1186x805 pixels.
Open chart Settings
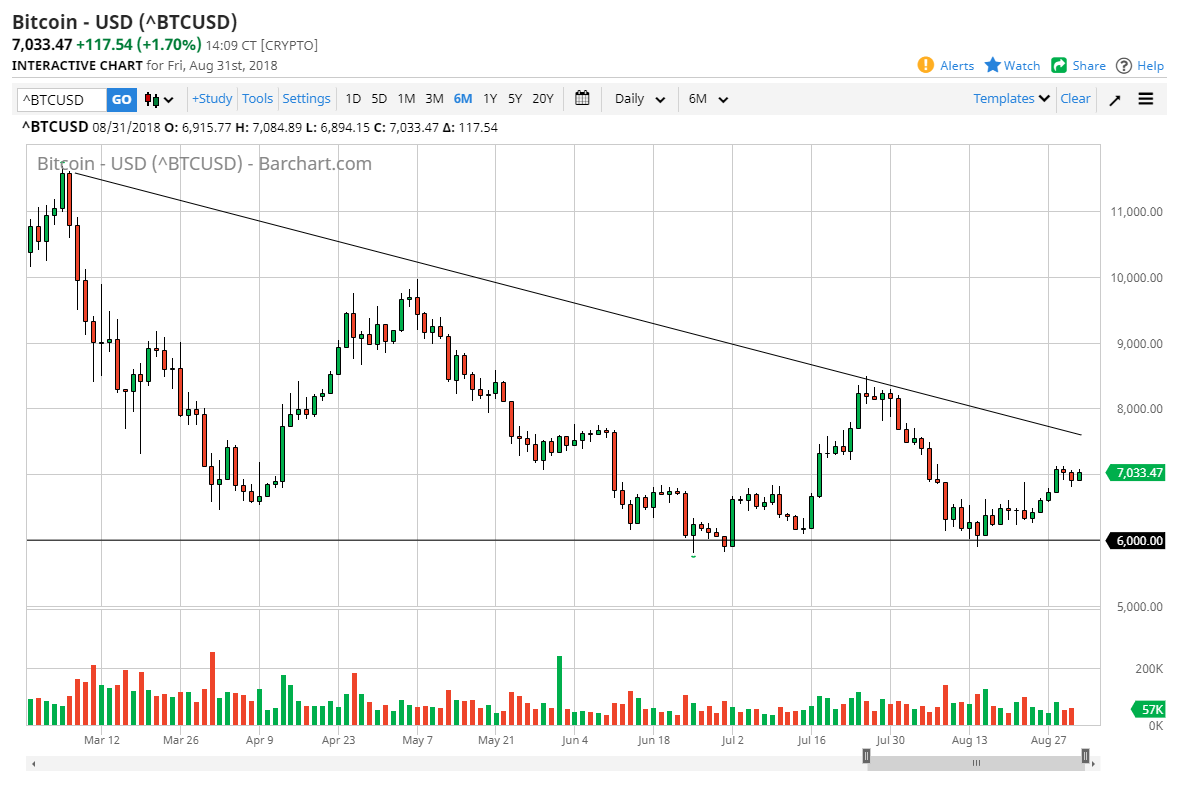click(x=306, y=98)
